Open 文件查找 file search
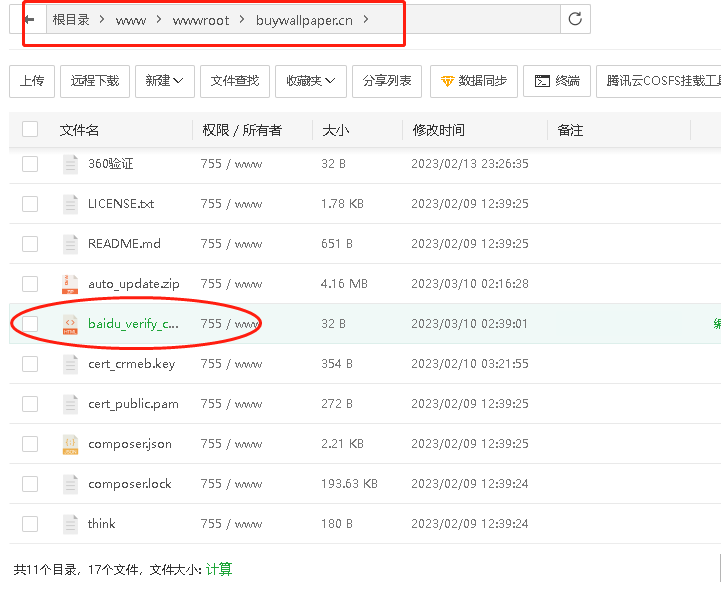Image resolution: width=721 pixels, height=604 pixels. click(x=235, y=81)
